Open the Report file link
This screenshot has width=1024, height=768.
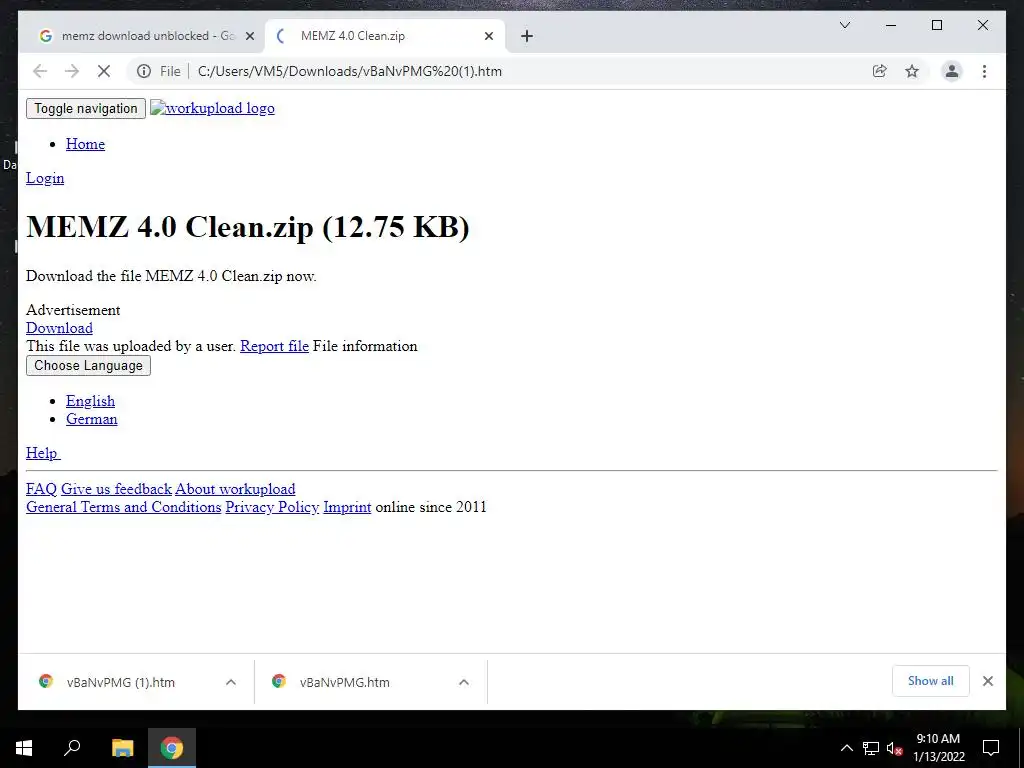point(274,346)
